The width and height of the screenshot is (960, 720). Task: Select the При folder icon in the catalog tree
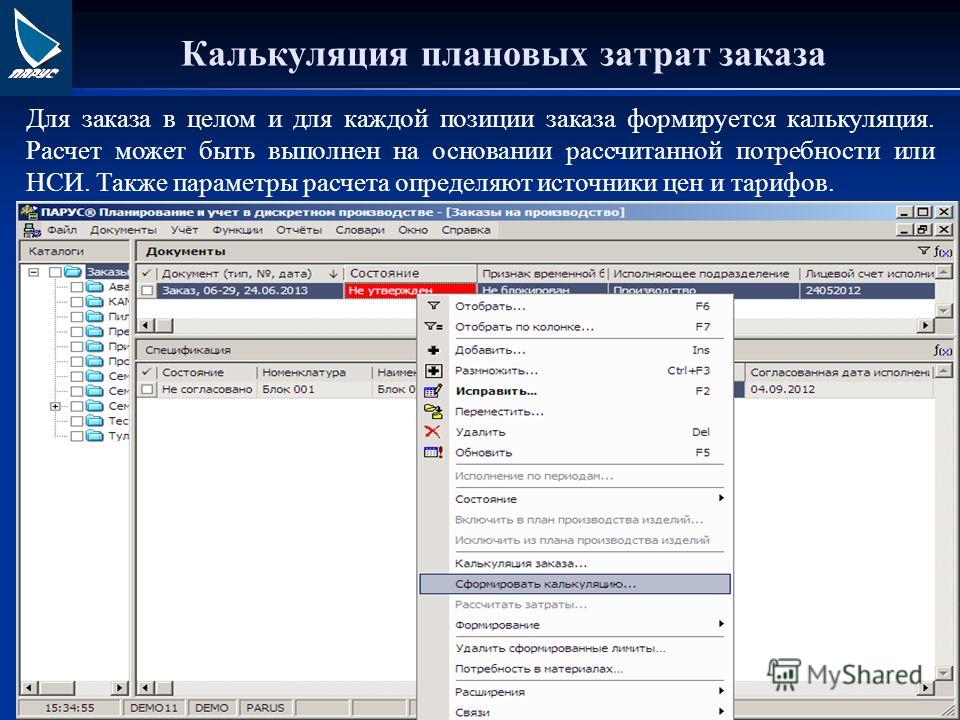[x=95, y=346]
